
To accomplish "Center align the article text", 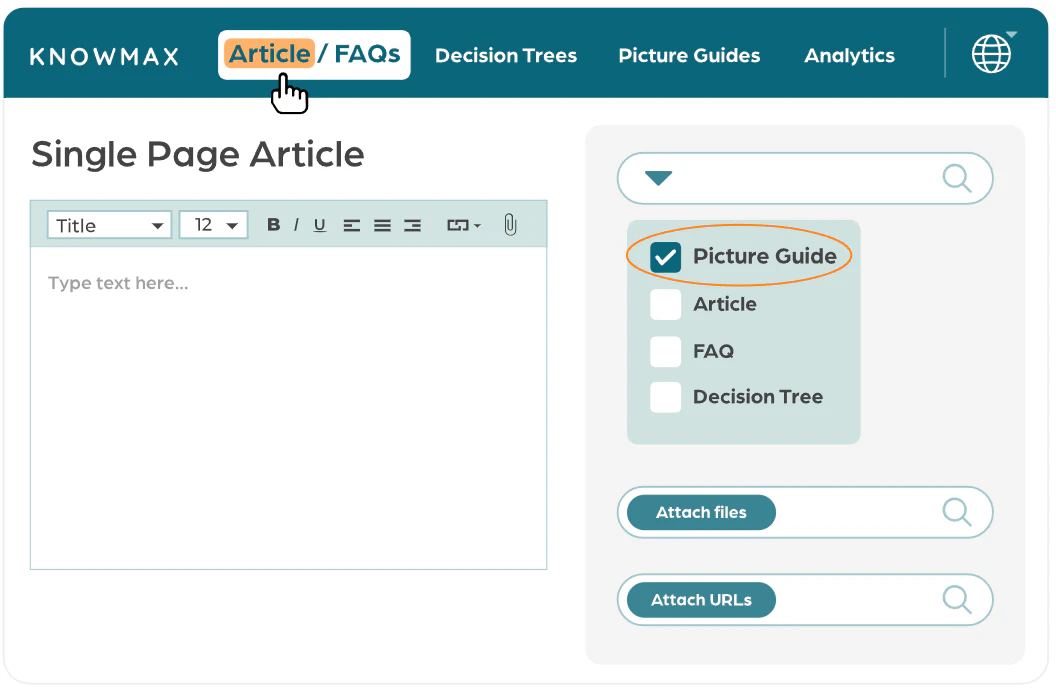I will pos(382,225).
